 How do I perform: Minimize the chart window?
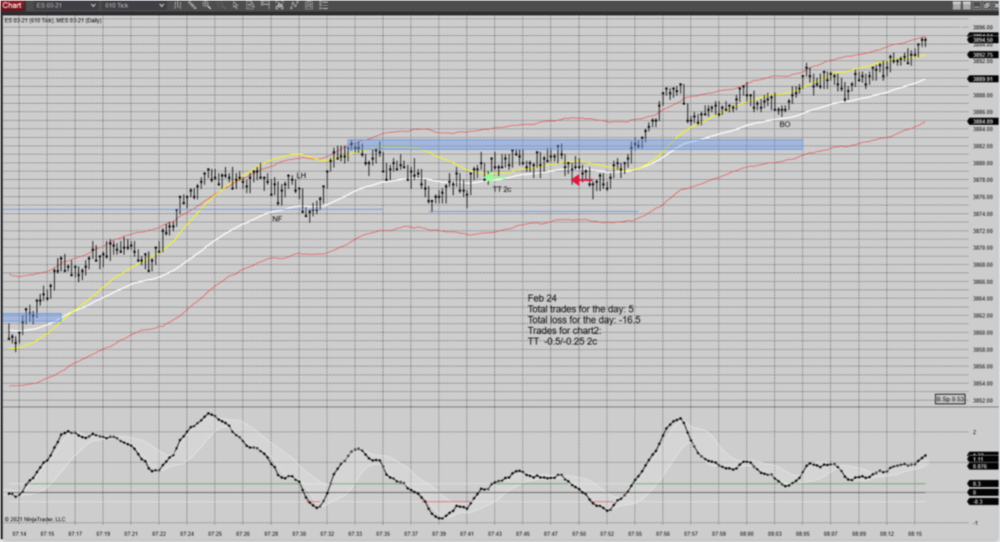pyautogui.click(x=976, y=5)
